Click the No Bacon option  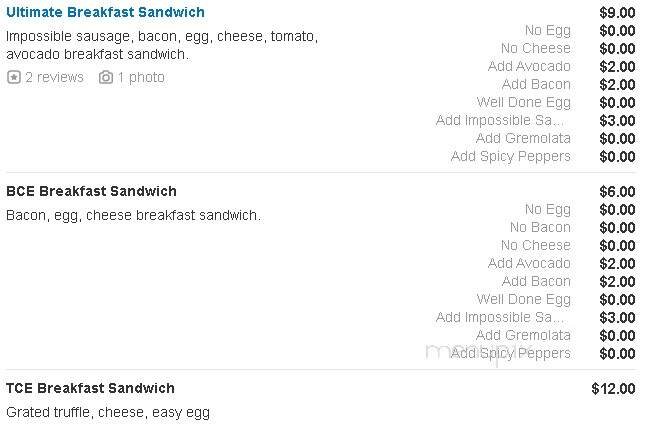tap(540, 227)
